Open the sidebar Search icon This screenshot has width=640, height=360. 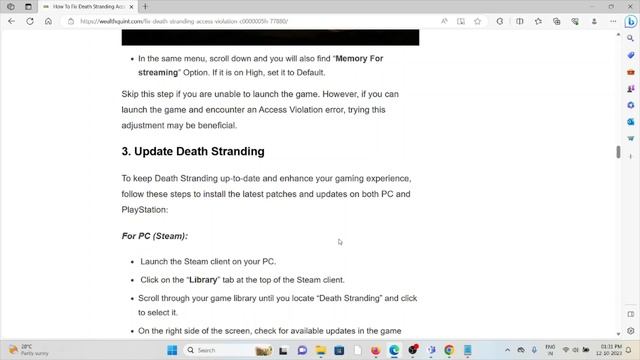pyautogui.click(x=631, y=38)
